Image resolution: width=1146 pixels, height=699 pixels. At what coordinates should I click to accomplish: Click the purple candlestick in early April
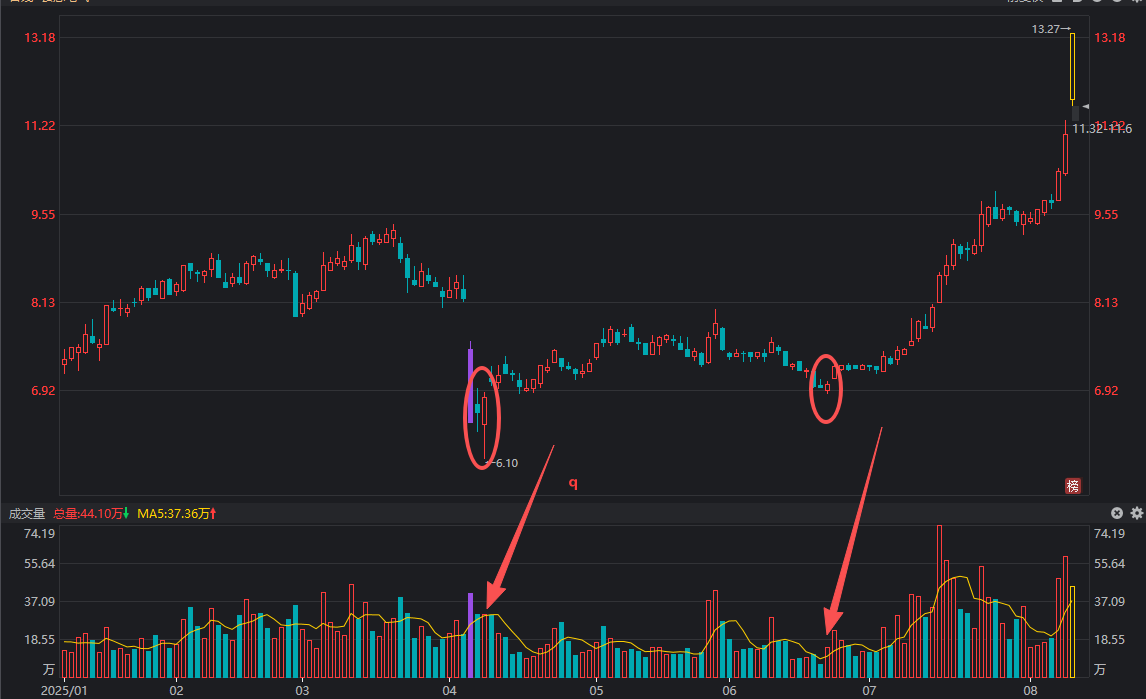tap(470, 386)
